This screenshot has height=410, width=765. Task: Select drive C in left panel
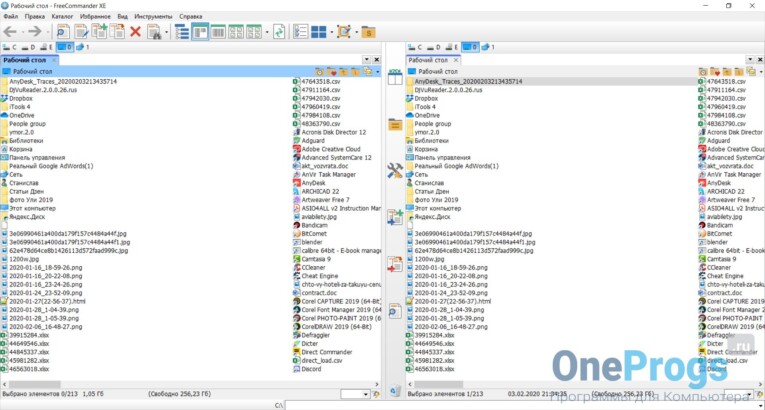9,47
